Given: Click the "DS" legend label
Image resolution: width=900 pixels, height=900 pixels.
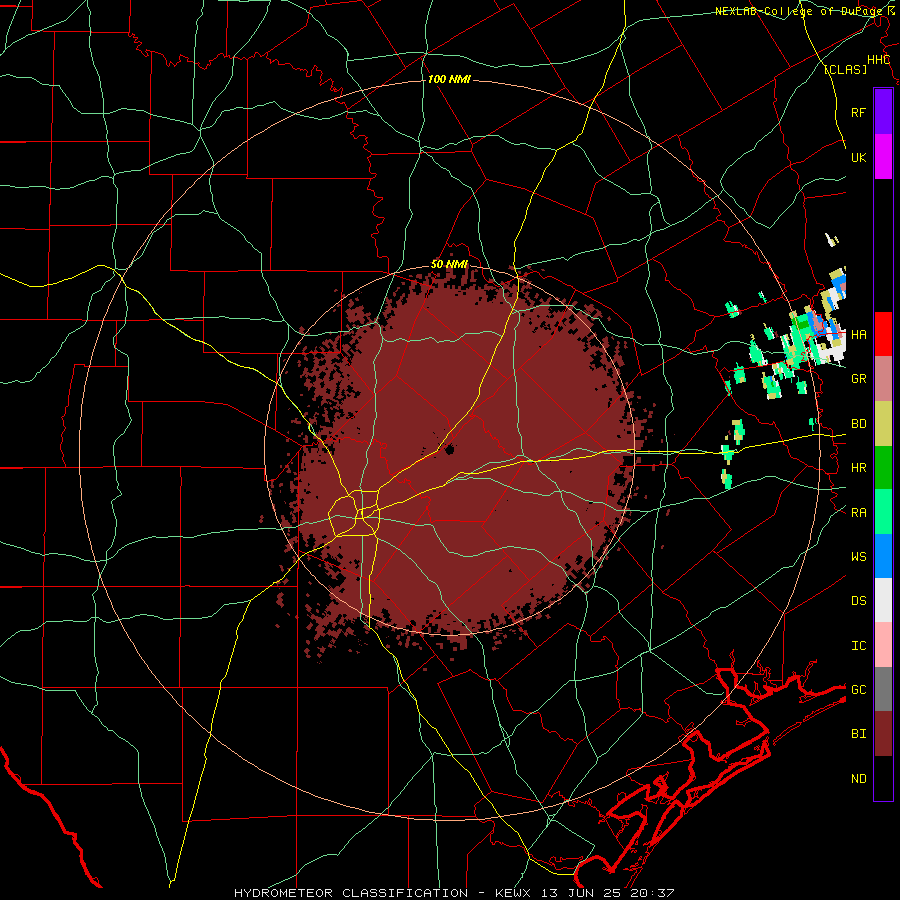Looking at the screenshot, I should 858,601.
